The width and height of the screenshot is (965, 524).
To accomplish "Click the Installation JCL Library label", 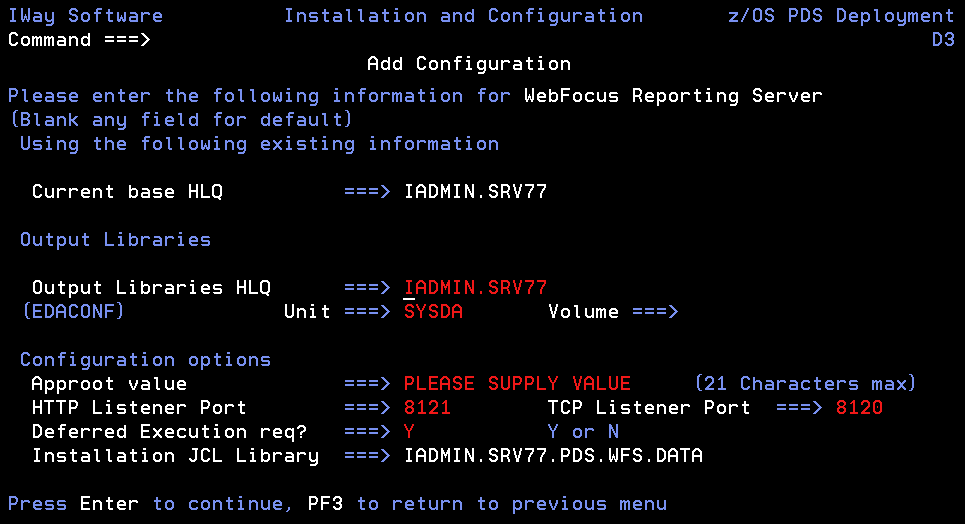I will click(x=175, y=456).
